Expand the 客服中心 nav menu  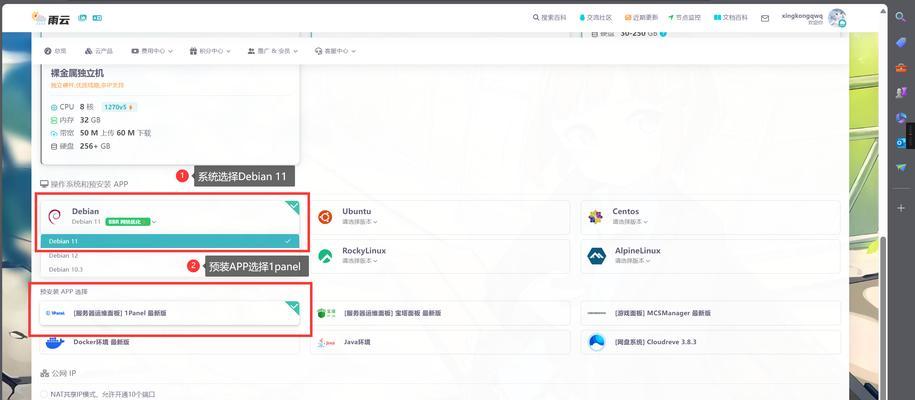tap(335, 51)
